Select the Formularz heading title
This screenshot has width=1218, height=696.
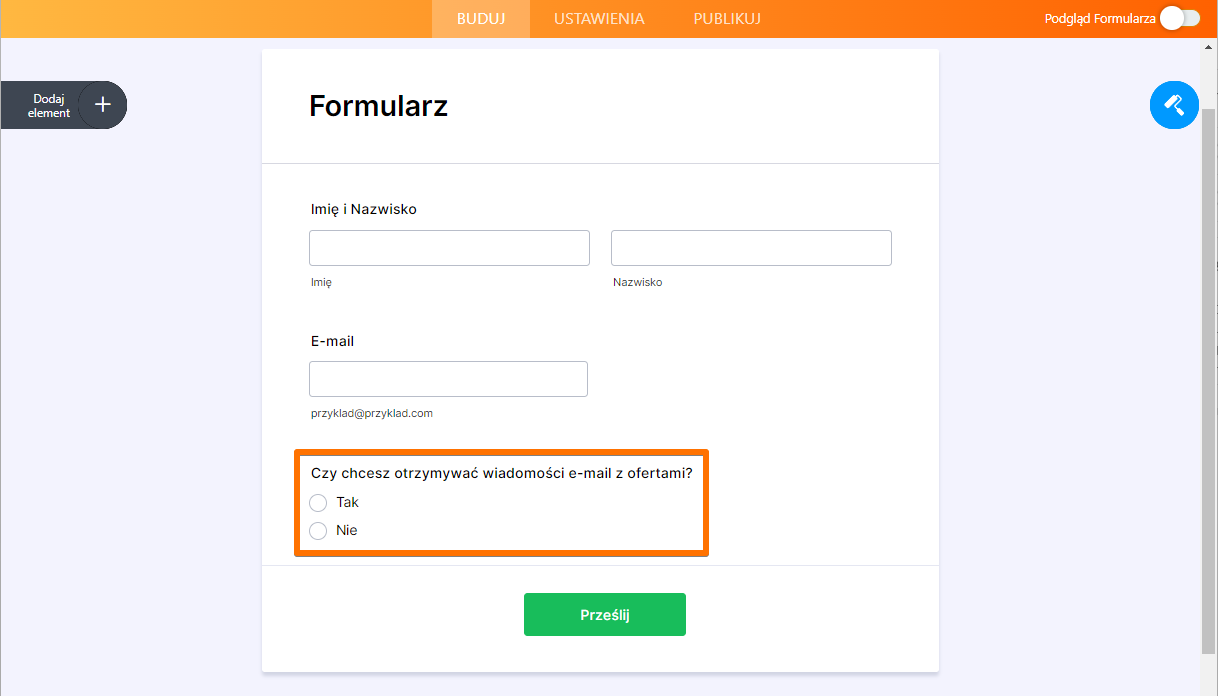click(378, 106)
